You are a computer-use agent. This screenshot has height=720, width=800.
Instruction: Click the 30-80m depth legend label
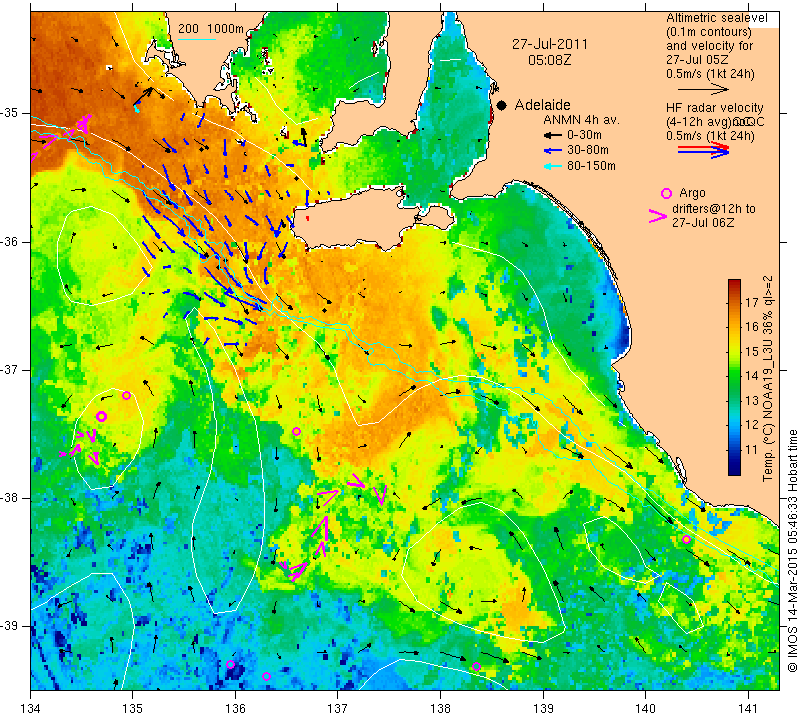[588, 150]
